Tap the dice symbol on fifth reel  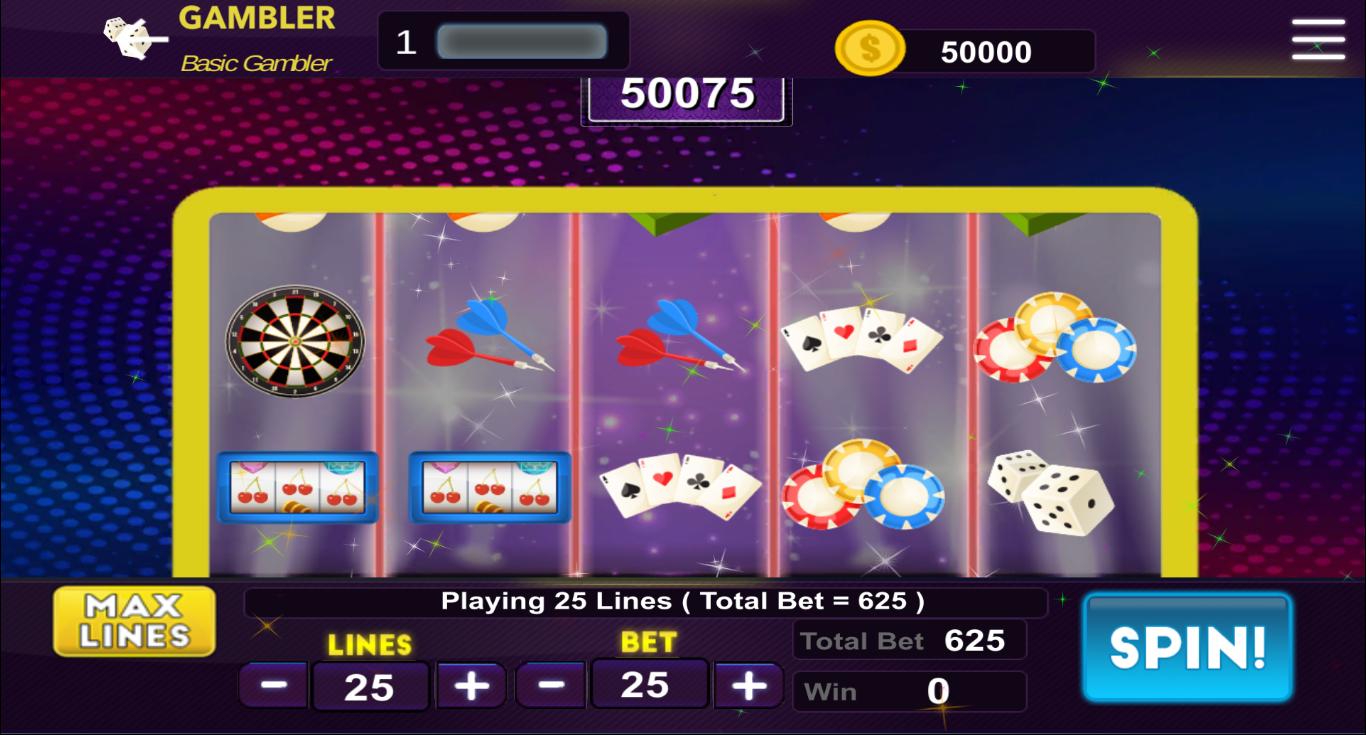pos(1051,492)
